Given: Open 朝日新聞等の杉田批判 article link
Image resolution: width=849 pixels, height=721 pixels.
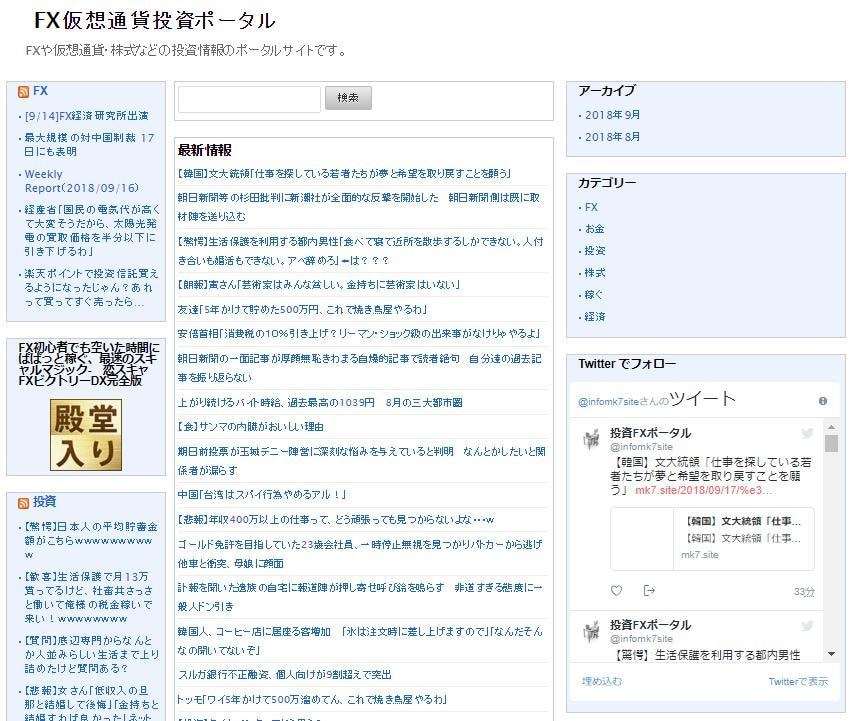Looking at the screenshot, I should click(x=358, y=207).
